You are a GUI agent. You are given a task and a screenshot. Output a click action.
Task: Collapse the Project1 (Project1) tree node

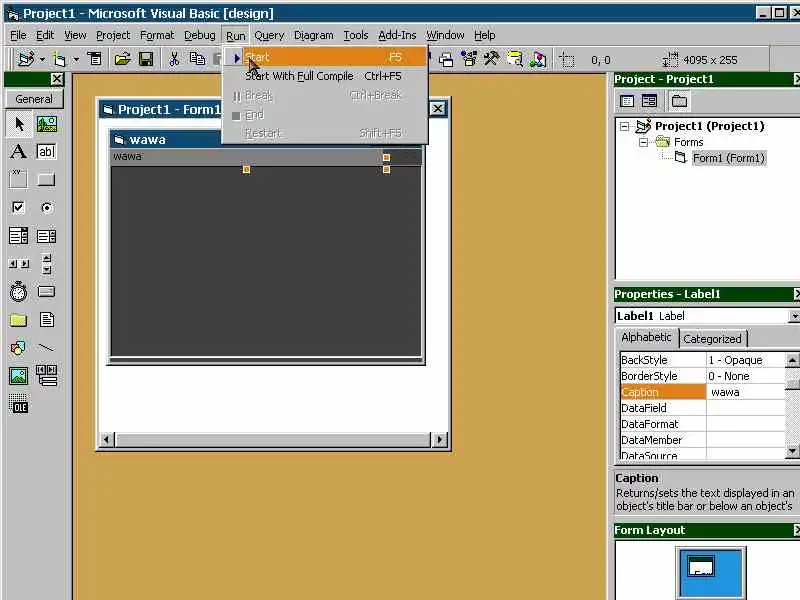tap(624, 126)
